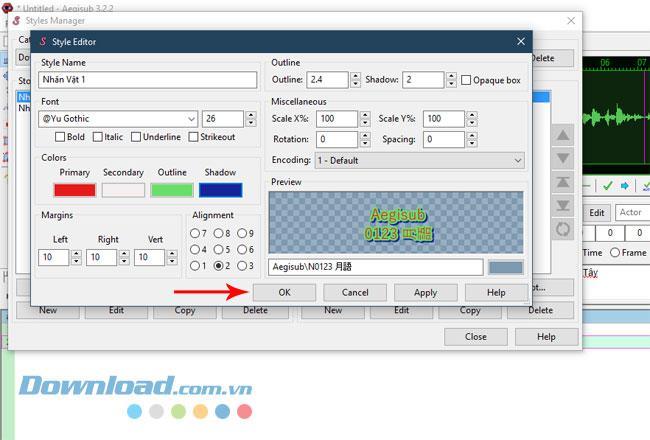Click the Style Name text field
Screen dimensions: 650x440
tap(148, 80)
